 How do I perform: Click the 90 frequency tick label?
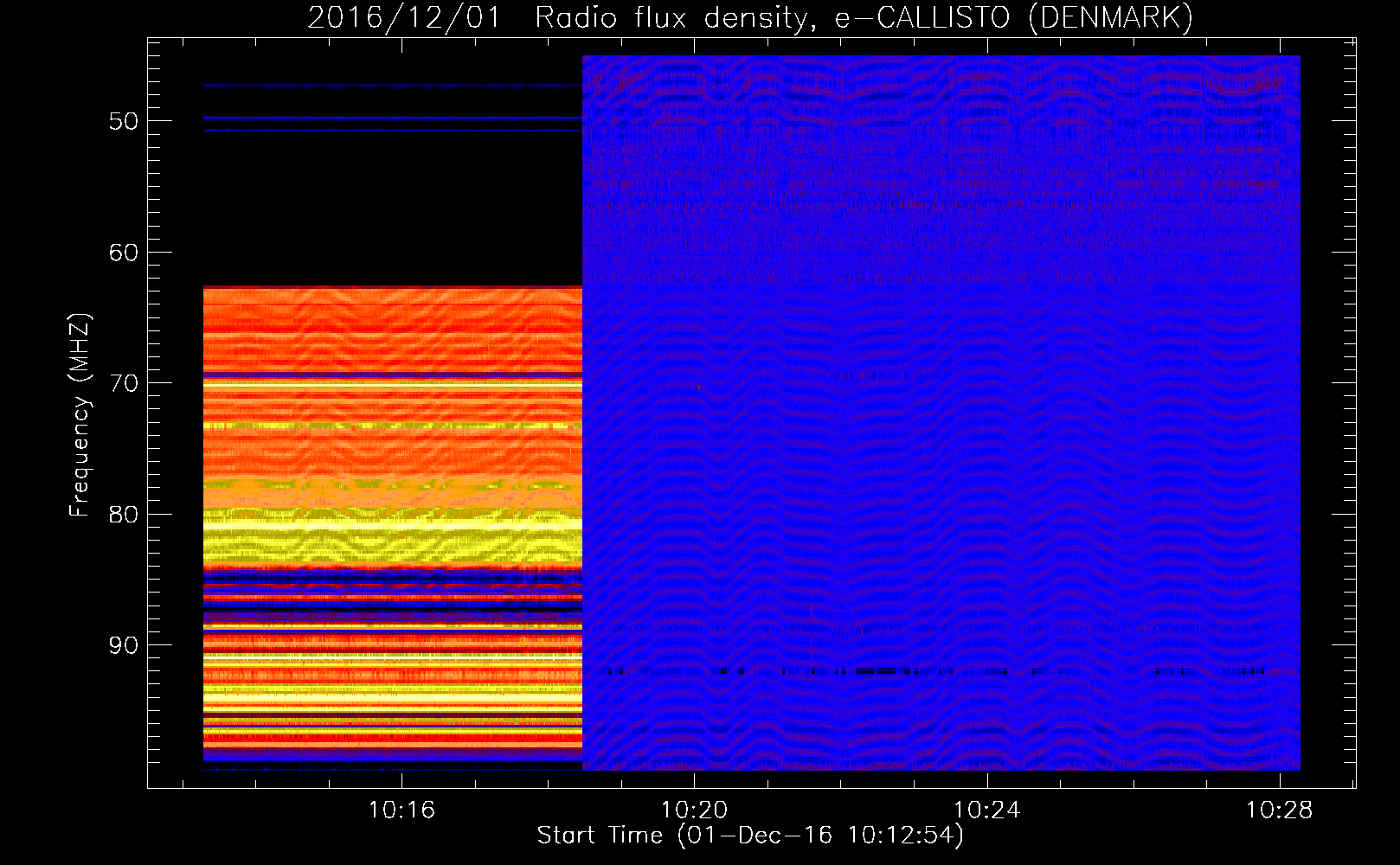click(124, 645)
